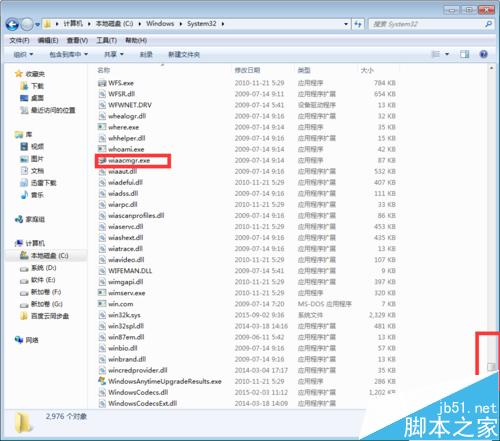The height and width of the screenshot is (441, 500).
Task: Refresh the System32 folder view
Action: click(358, 24)
